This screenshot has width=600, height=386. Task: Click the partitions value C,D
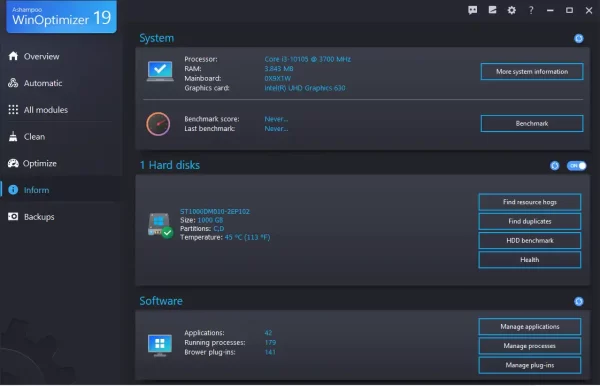(x=218, y=229)
